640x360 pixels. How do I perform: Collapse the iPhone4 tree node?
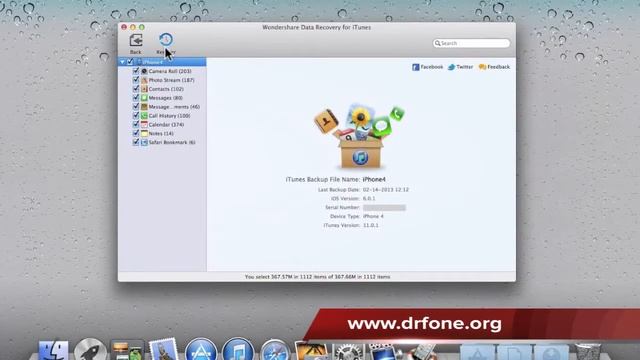point(122,62)
